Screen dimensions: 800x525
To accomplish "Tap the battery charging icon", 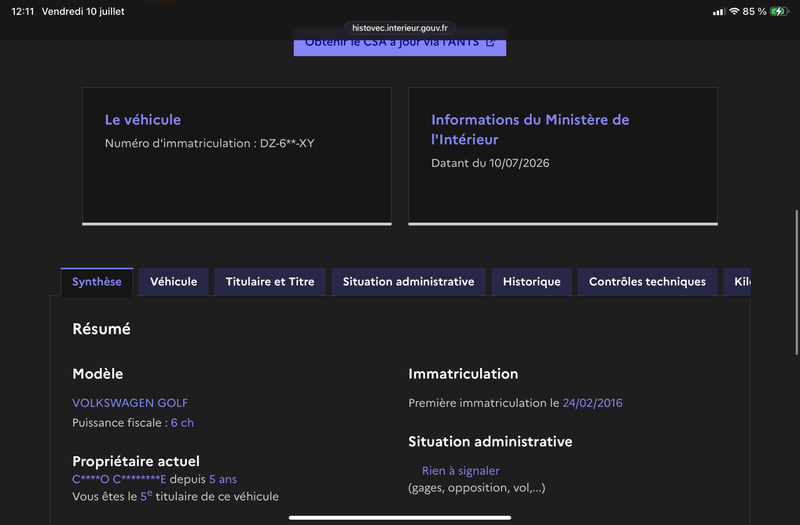I will pos(779,11).
